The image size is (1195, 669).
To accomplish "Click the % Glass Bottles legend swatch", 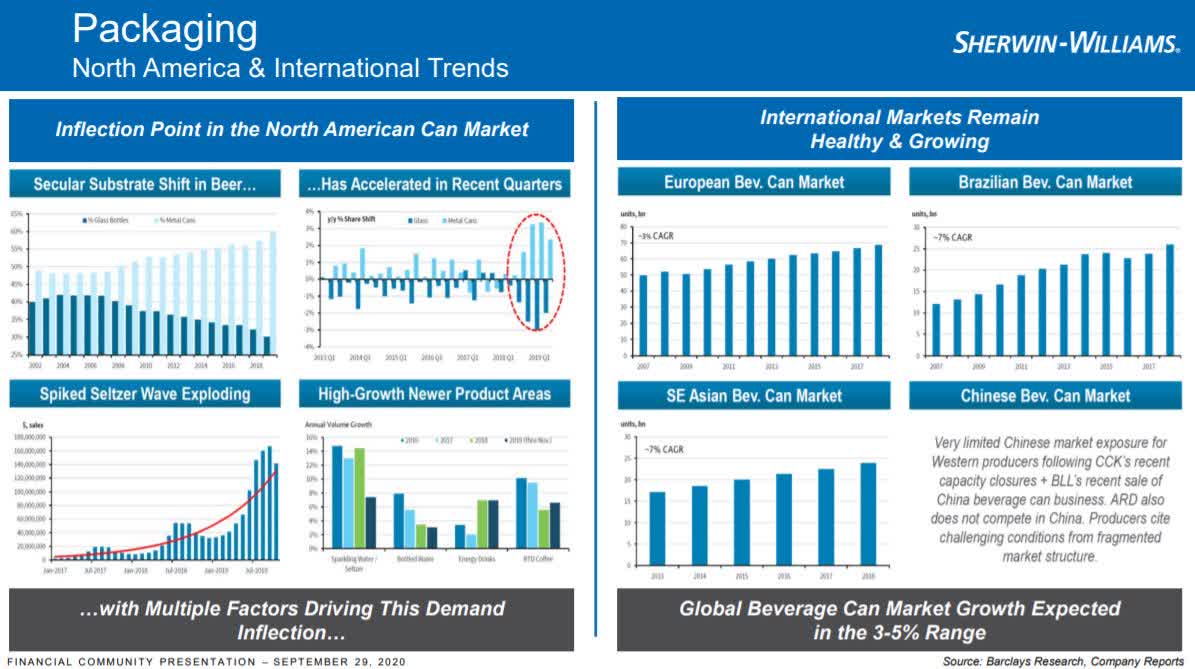I will click(x=84, y=219).
